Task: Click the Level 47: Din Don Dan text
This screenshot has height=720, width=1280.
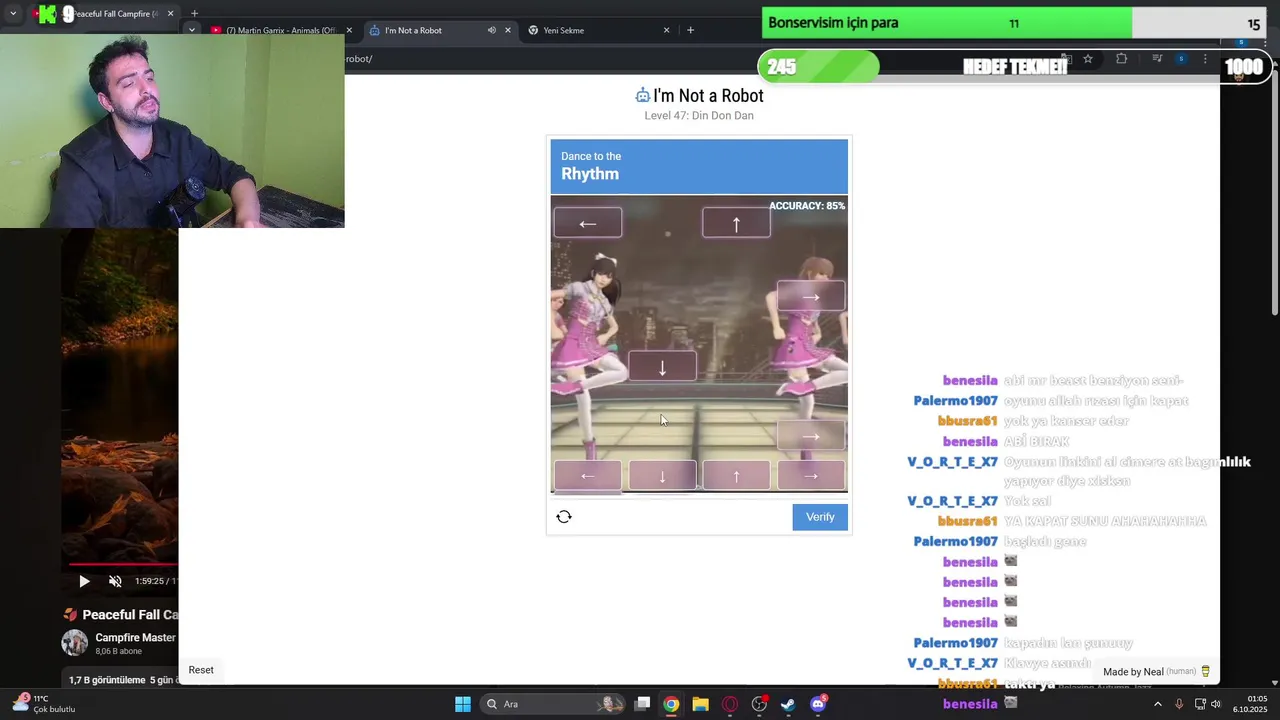Action: 699,116
